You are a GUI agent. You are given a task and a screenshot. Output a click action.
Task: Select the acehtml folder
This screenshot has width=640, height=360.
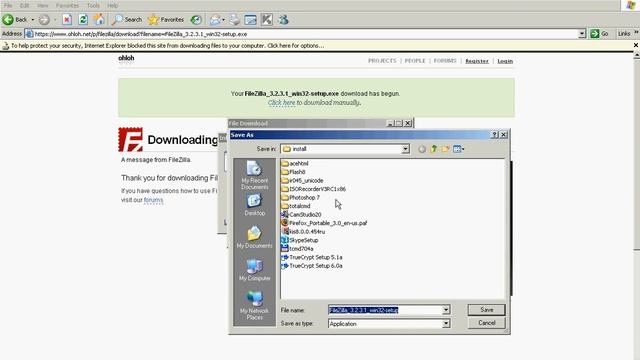click(x=295, y=163)
